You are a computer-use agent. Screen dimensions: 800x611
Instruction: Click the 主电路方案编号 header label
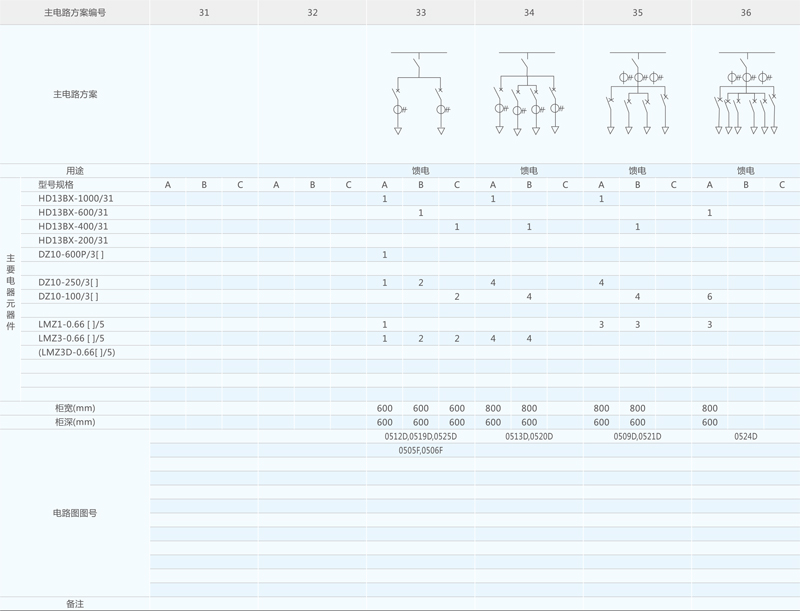point(75,13)
